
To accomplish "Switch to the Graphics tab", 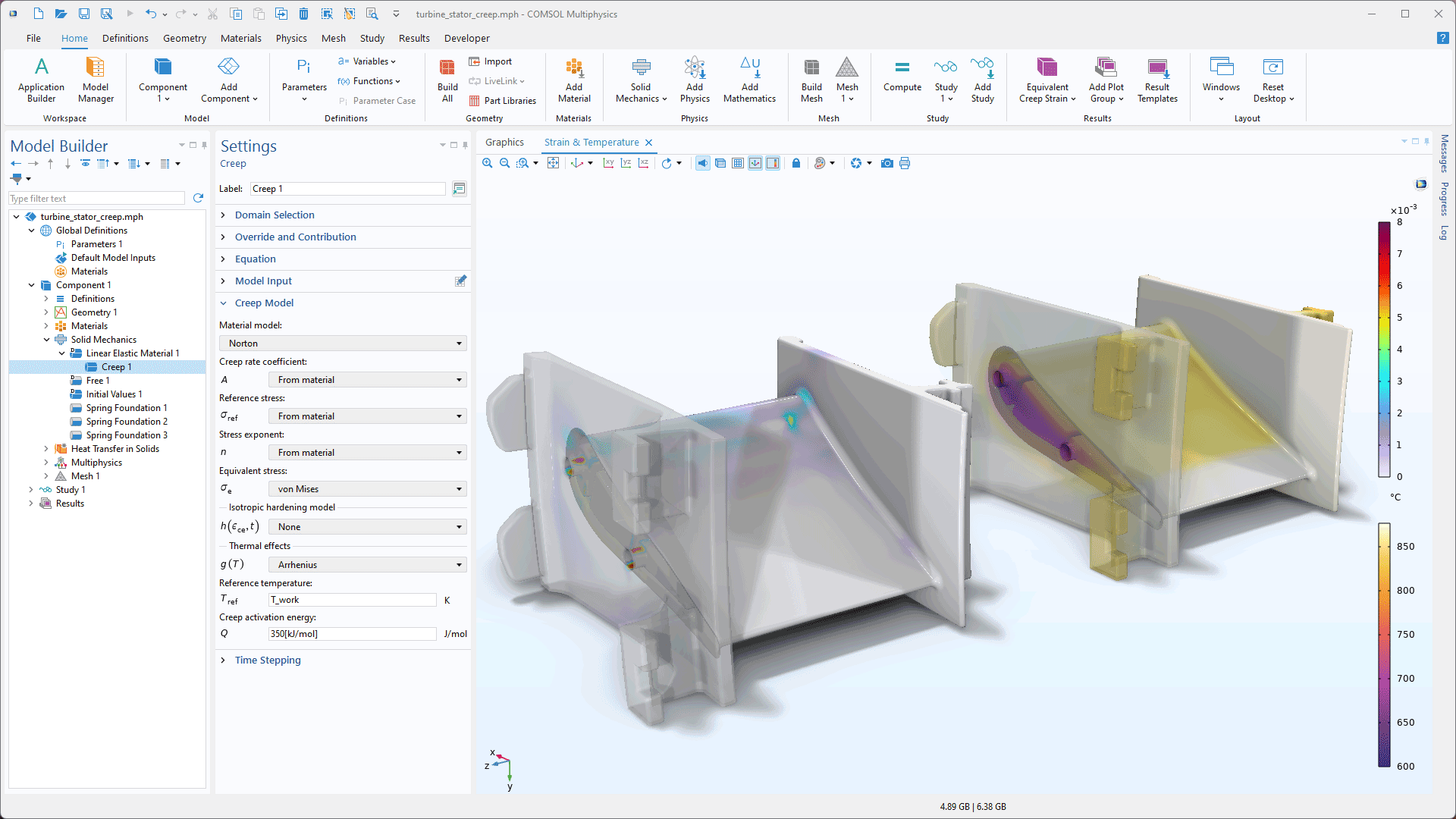I will [504, 143].
